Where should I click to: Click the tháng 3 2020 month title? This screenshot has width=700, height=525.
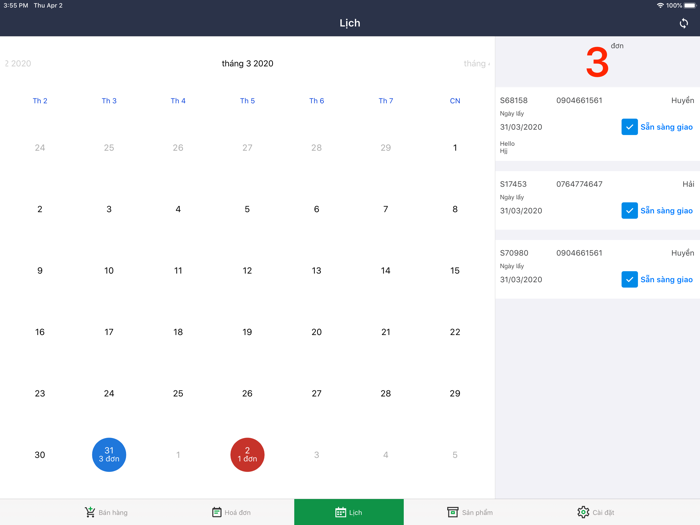point(247,63)
